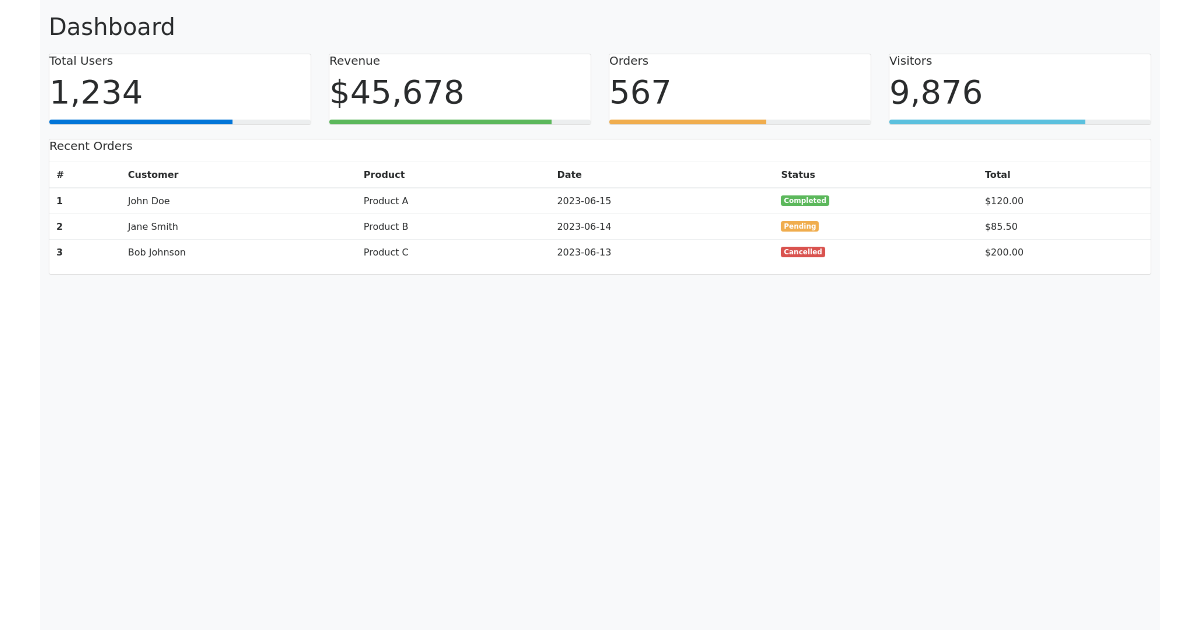Click the Completed status badge
1200x630 pixels.
pos(805,200)
